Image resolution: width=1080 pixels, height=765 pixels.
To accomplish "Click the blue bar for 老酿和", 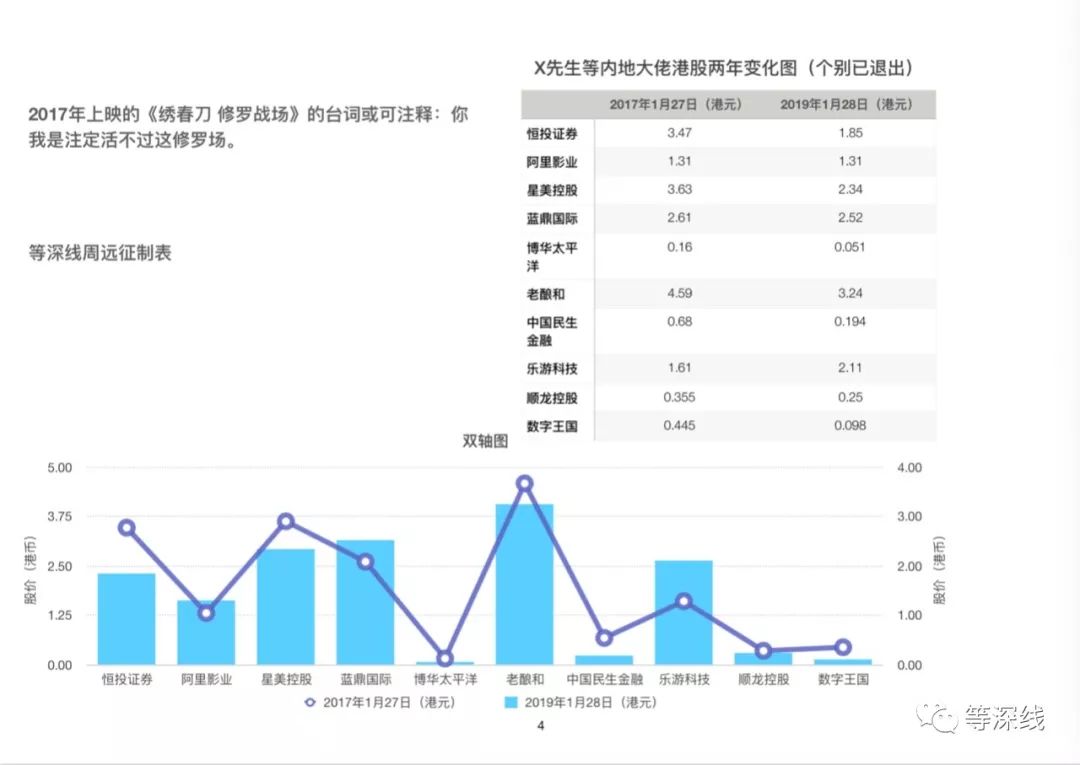I will [525, 585].
